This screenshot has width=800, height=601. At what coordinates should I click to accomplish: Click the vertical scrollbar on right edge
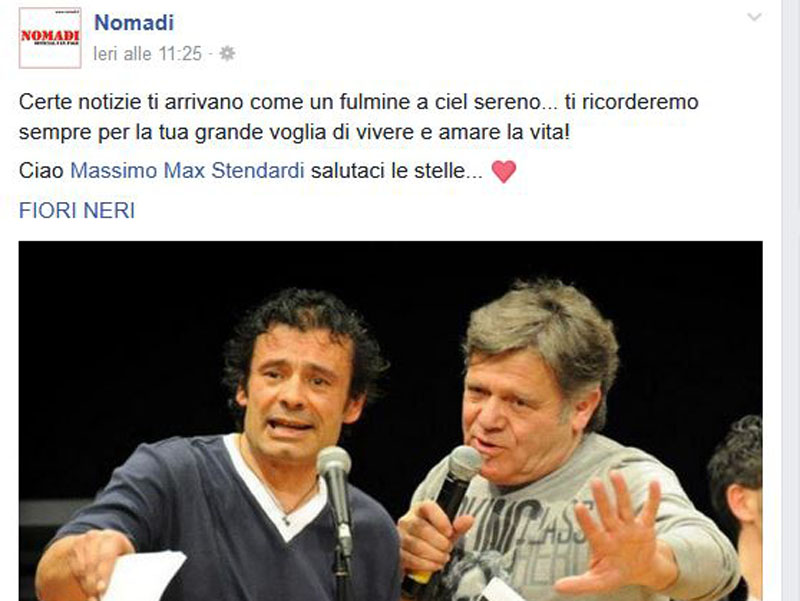pyautogui.click(x=791, y=300)
